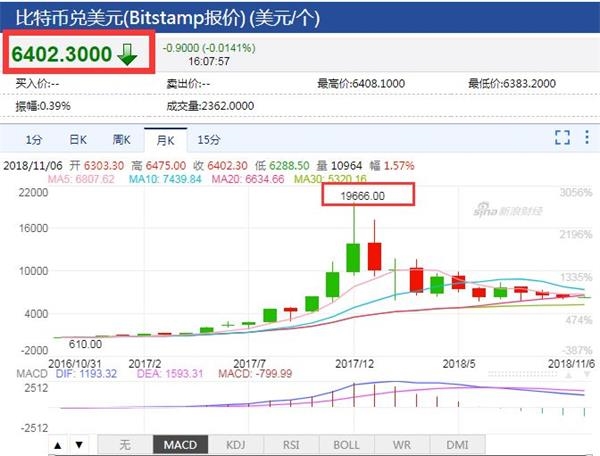600x456 pixels.
Task: Switch to the 日K chart tab
Action: [x=78, y=140]
